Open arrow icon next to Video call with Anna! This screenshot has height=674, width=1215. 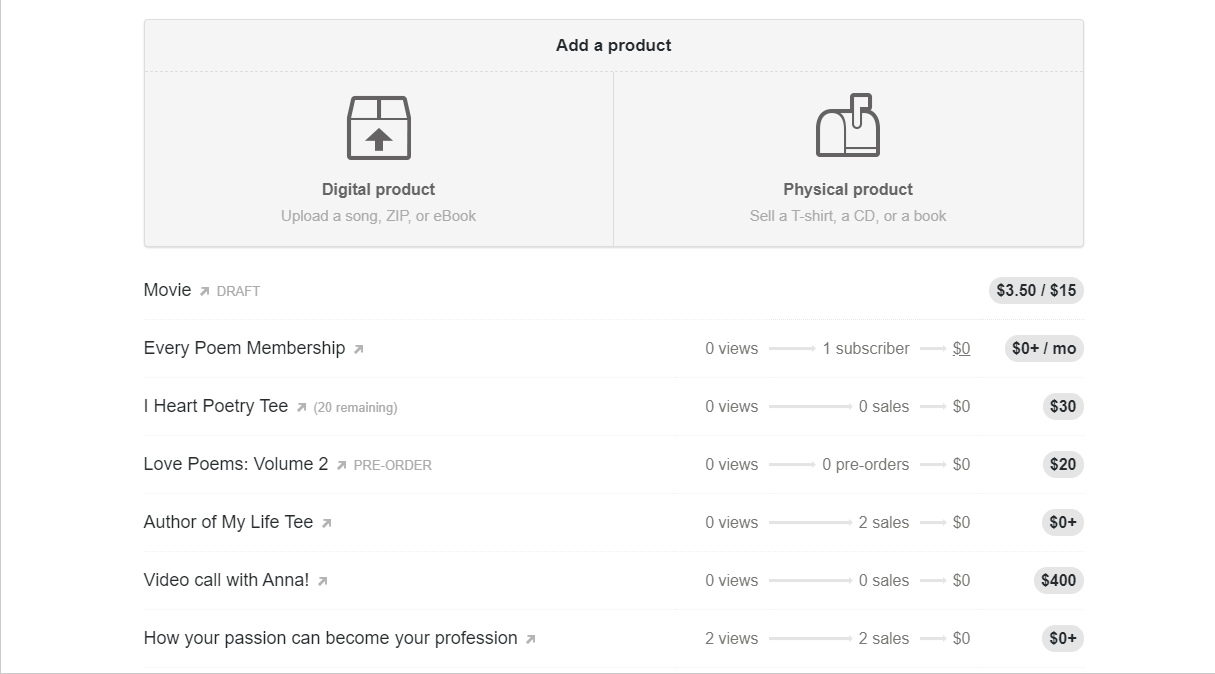tap(322, 581)
